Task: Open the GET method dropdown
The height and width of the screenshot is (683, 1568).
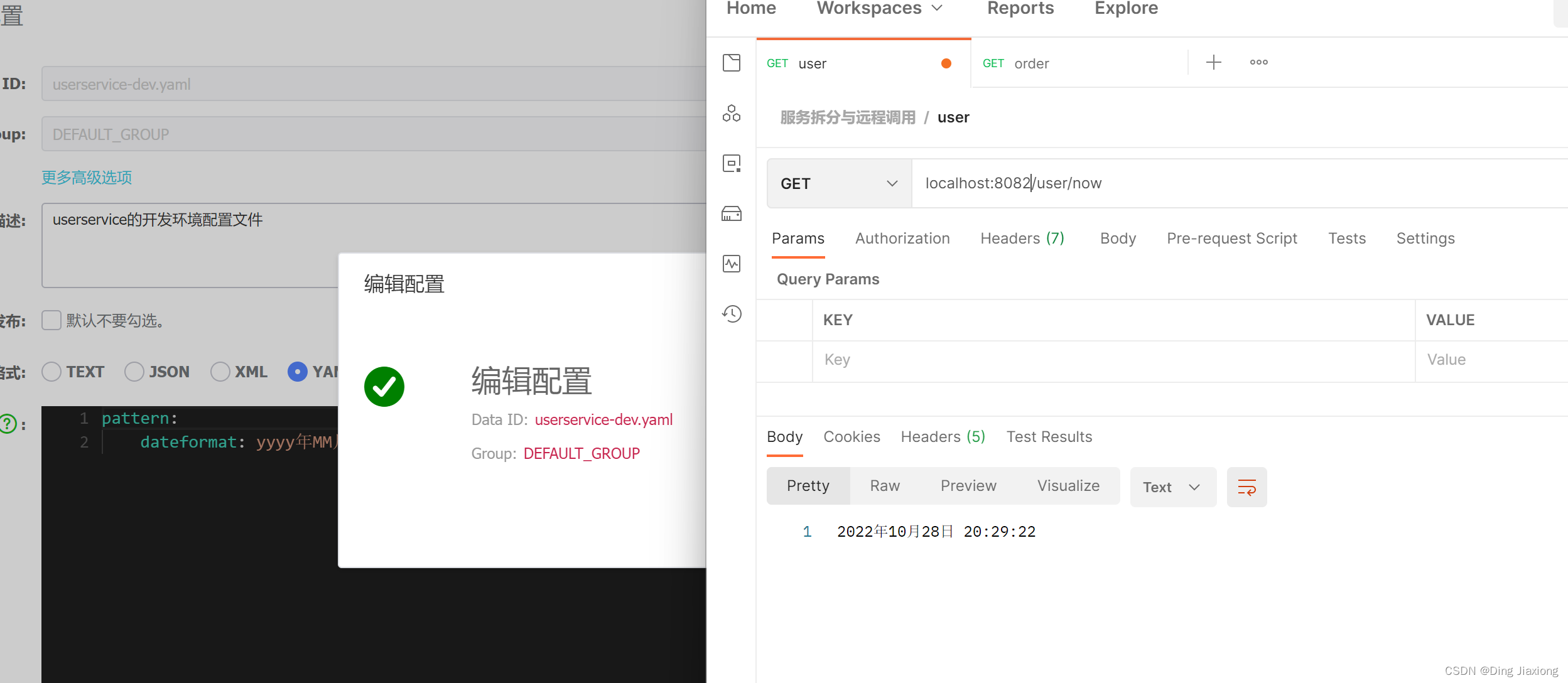Action: point(839,183)
